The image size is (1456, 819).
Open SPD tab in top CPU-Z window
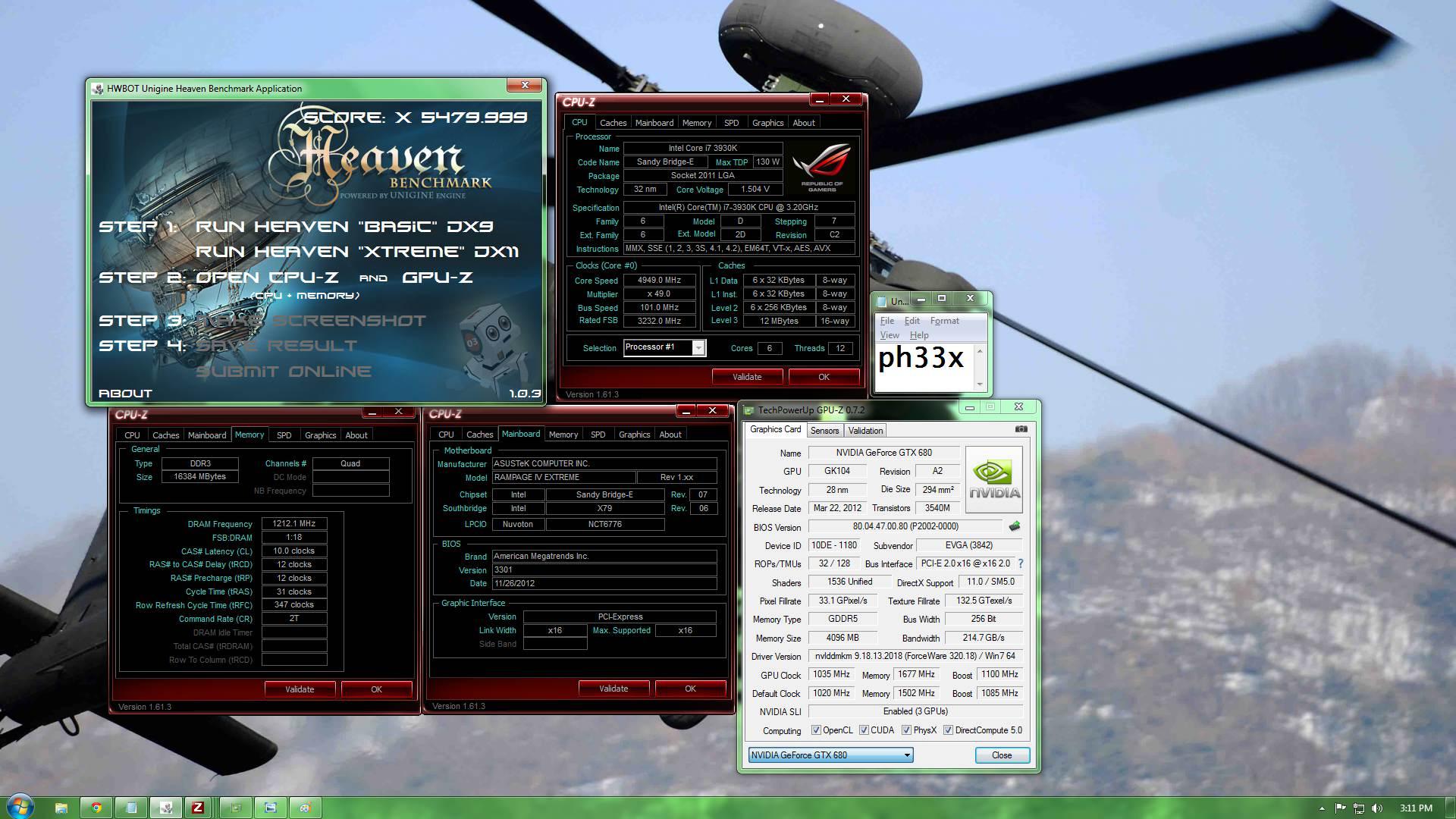pyautogui.click(x=731, y=123)
